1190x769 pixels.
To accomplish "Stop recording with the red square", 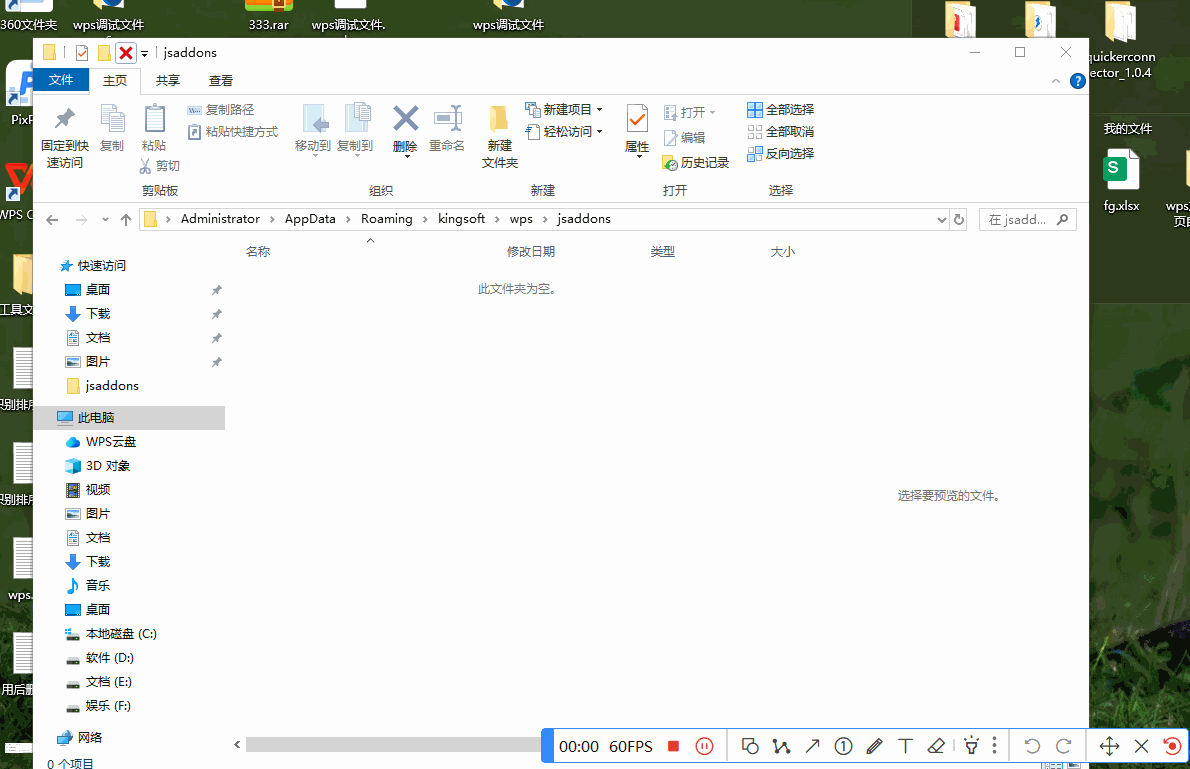I will pyautogui.click(x=673, y=746).
